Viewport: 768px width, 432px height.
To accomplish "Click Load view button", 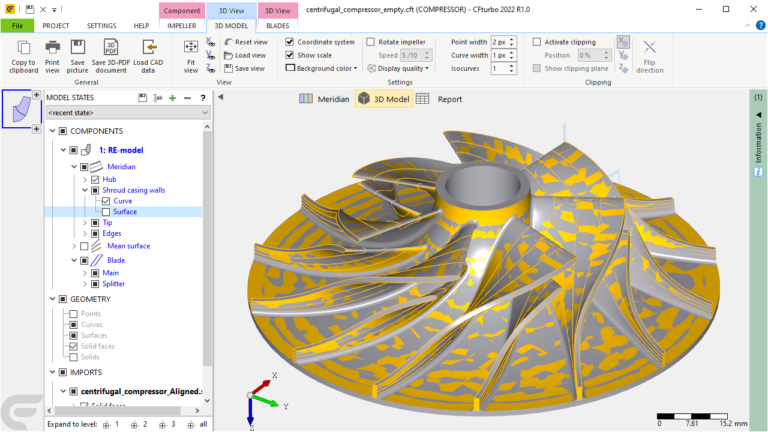I will 245,55.
